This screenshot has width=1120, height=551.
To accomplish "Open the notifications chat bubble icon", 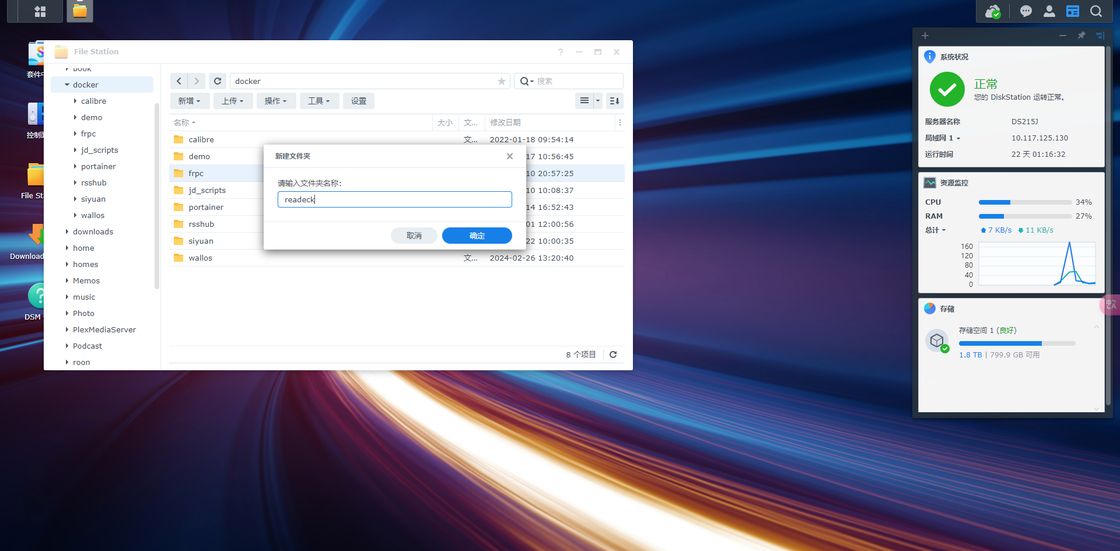I will point(1026,11).
